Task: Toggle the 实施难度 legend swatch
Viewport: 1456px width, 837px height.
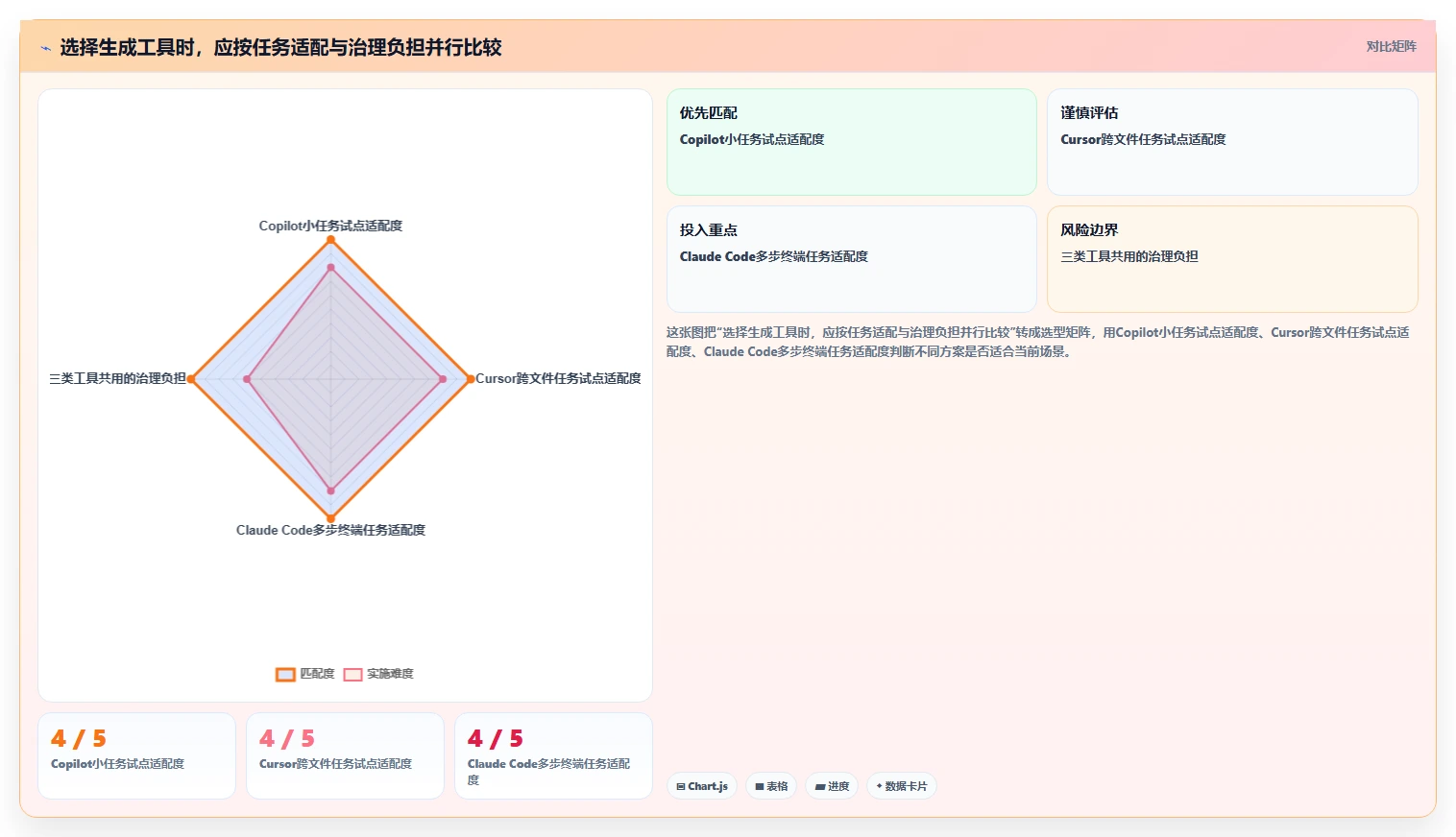Action: pos(352,674)
